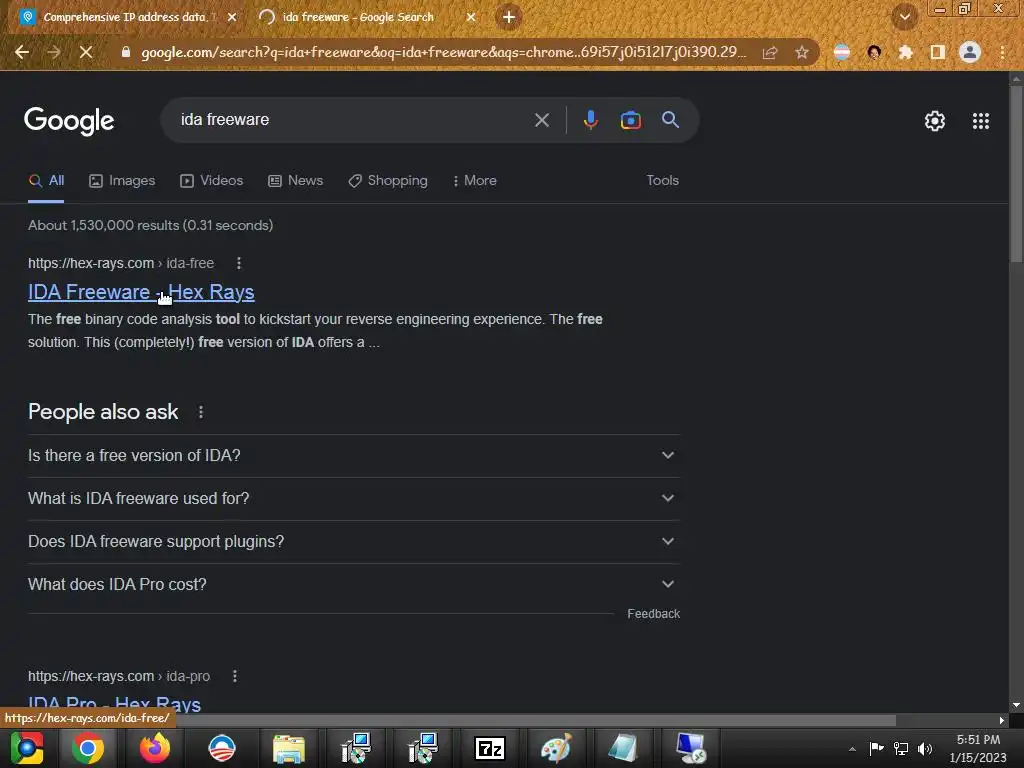
Task: Expand 'What is IDA freeware used for?'
Action: pyautogui.click(x=353, y=499)
